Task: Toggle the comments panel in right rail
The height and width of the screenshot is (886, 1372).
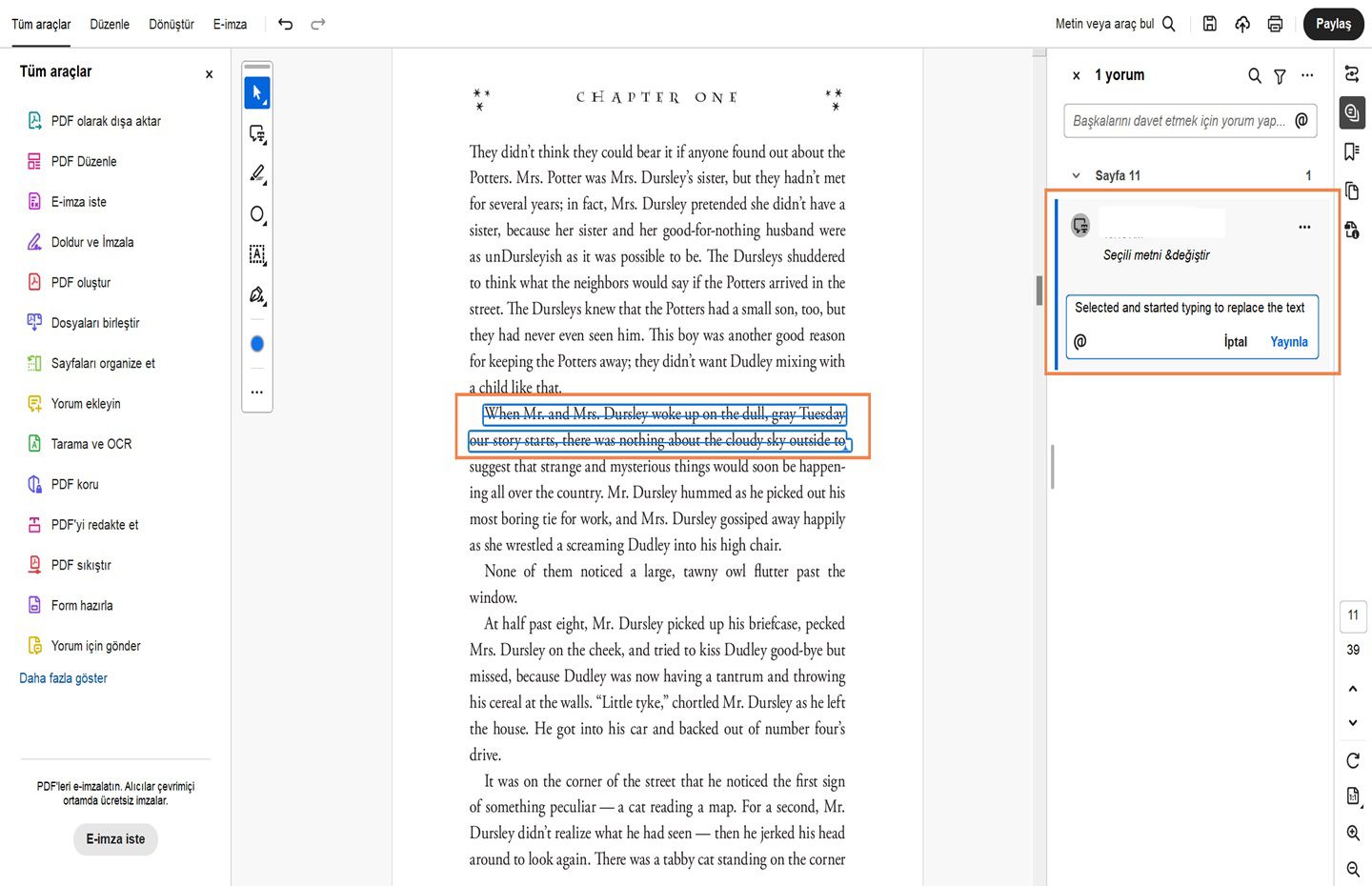Action: click(x=1352, y=112)
